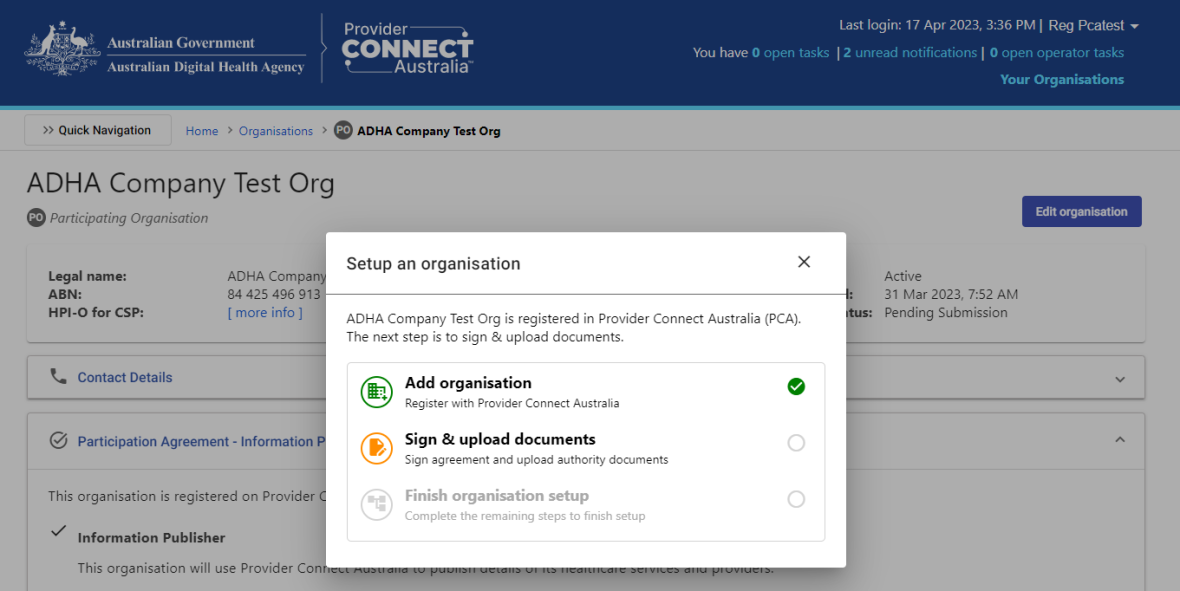Open Reg Pcatest user dropdown
1180x591 pixels.
(x=1093, y=26)
